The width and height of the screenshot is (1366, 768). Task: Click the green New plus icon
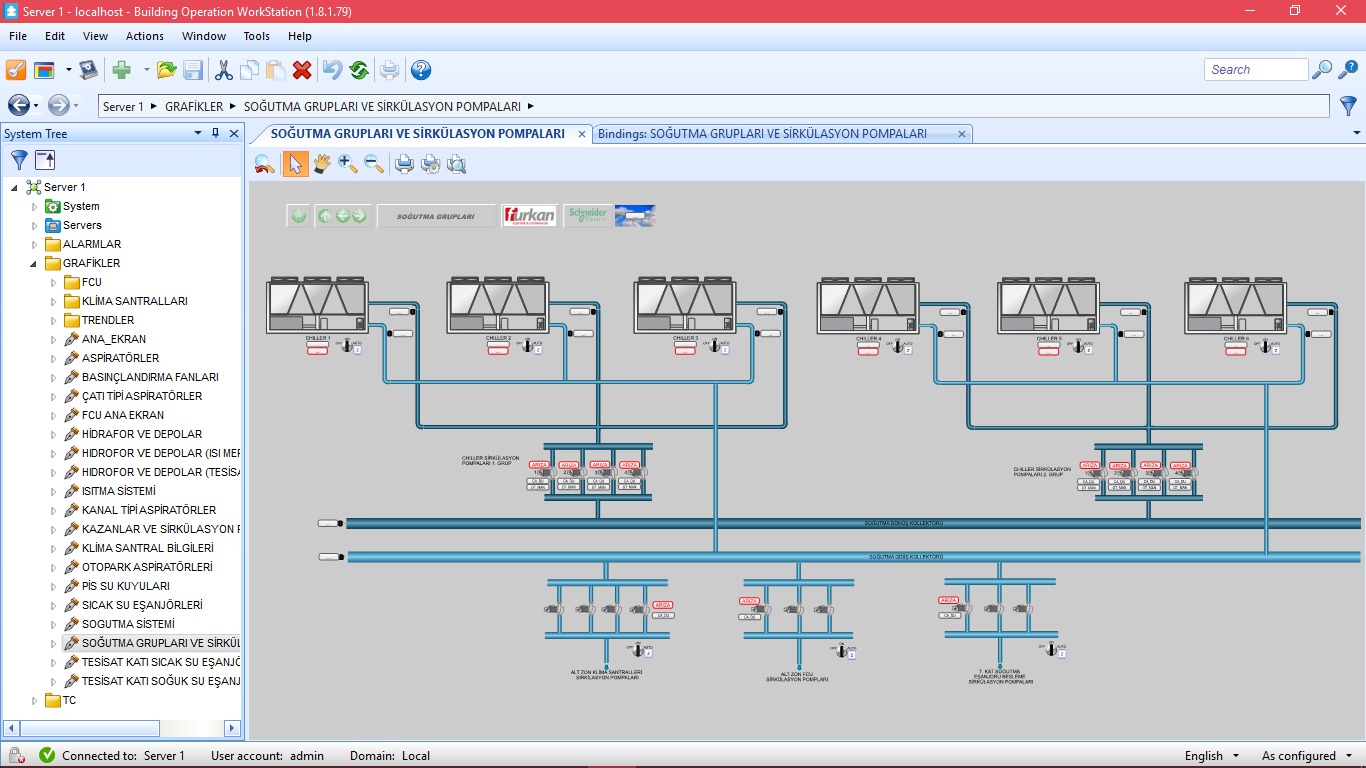click(121, 70)
